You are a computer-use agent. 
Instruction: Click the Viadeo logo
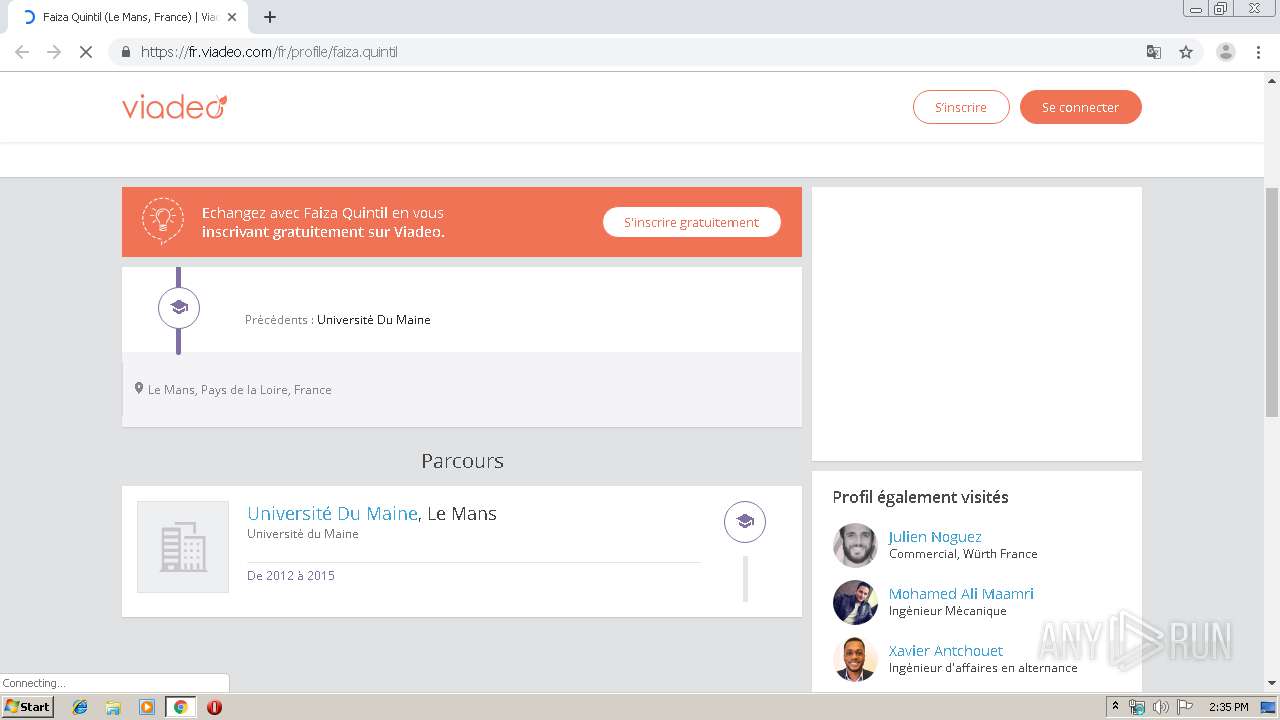point(174,107)
